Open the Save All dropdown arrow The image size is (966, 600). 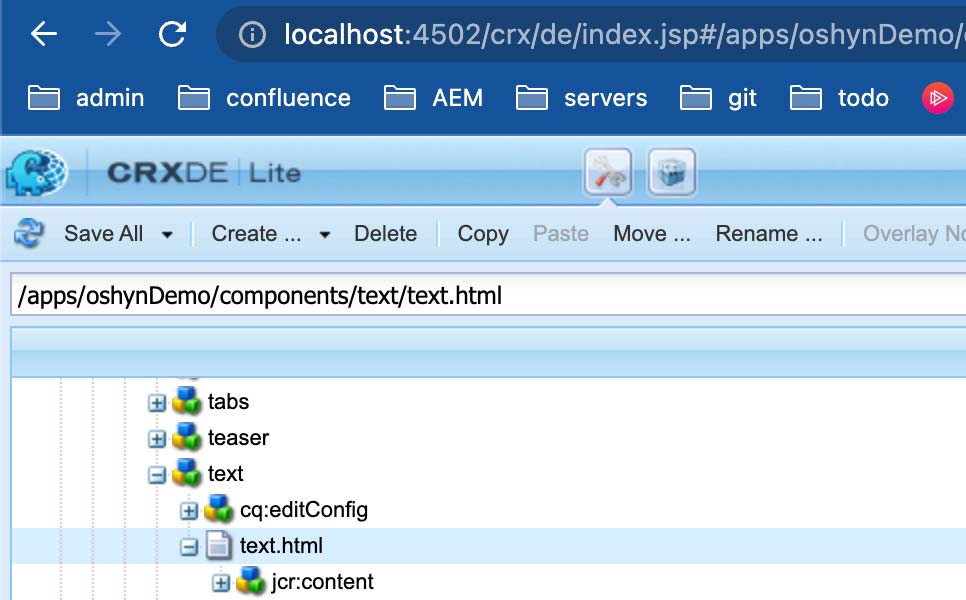pyautogui.click(x=167, y=235)
